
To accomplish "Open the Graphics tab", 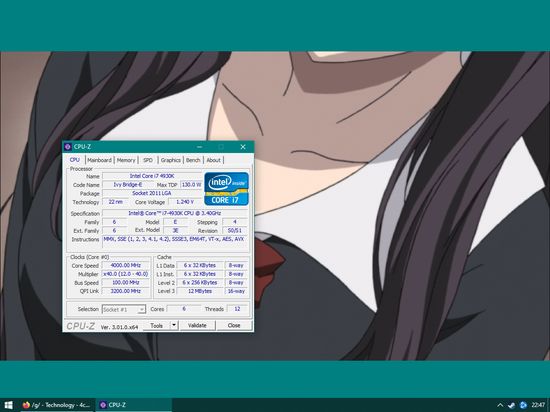I will 171,160.
